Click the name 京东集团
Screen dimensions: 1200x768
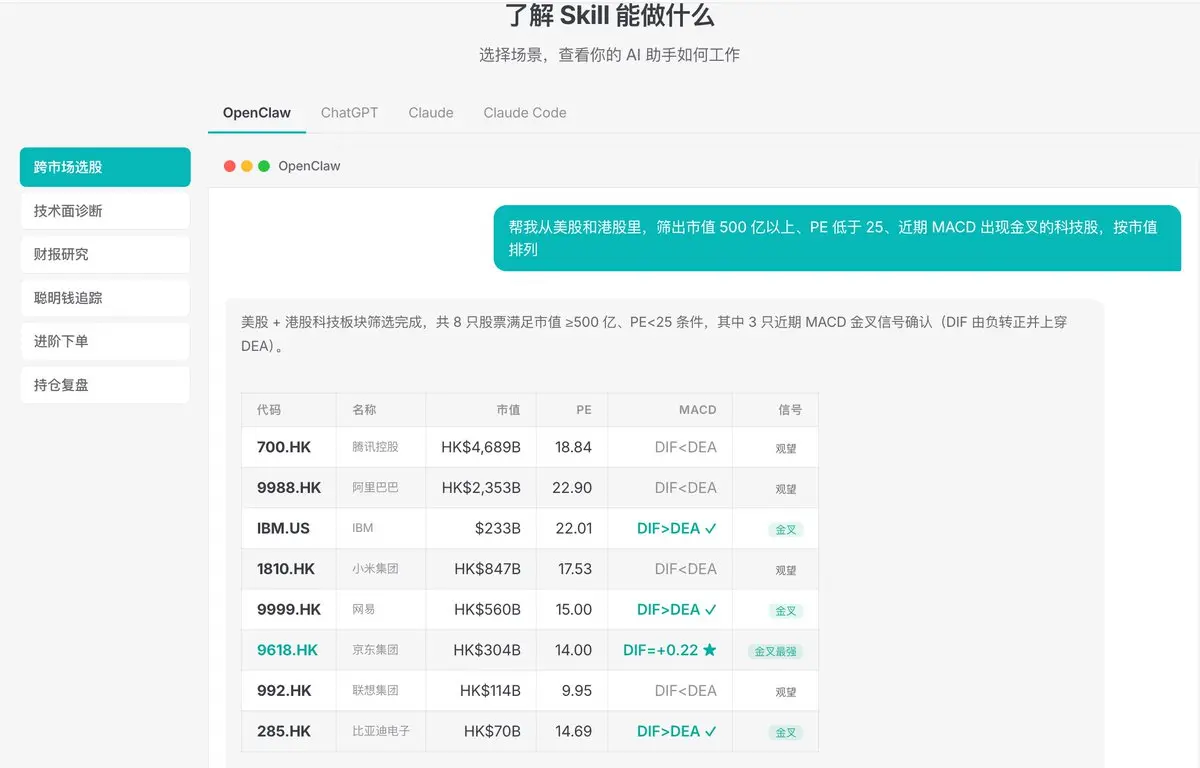[x=375, y=650]
